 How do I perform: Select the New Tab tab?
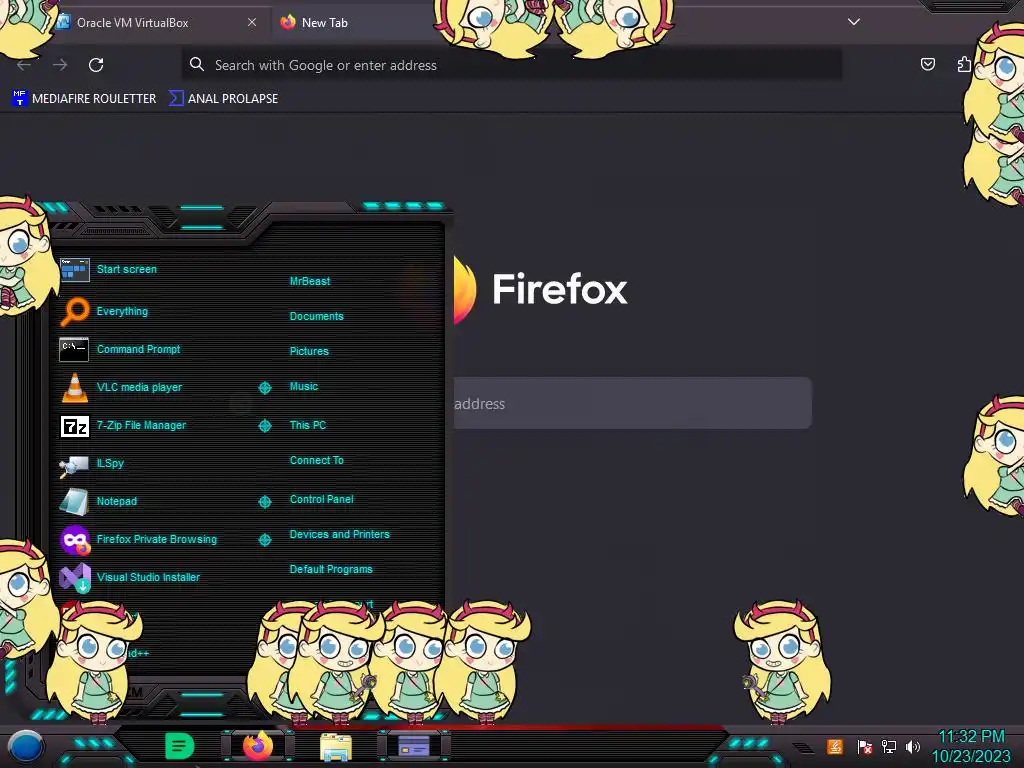pyautogui.click(x=353, y=22)
